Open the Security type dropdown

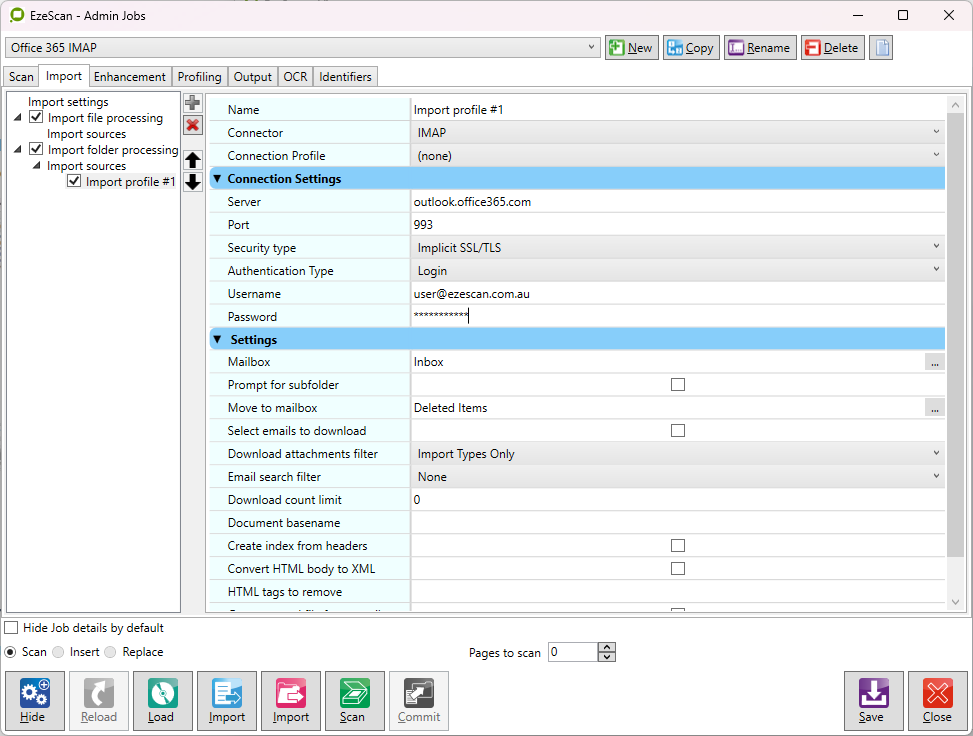click(x=678, y=248)
